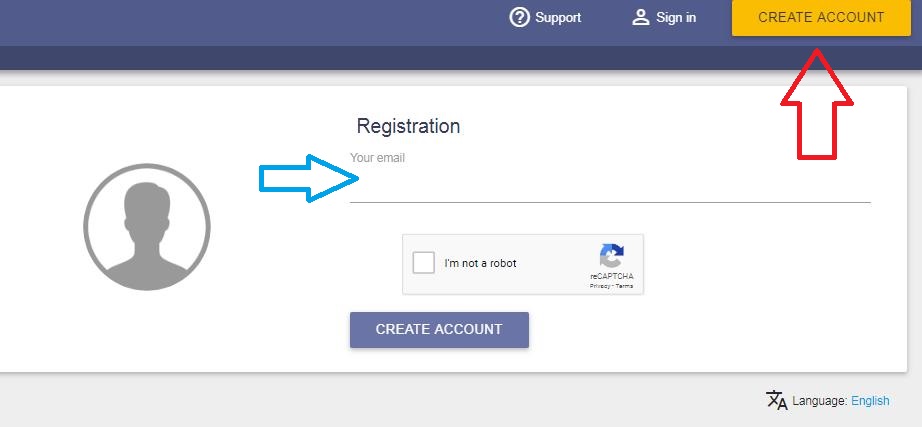The width and height of the screenshot is (922, 427).
Task: Click the Support question mark icon
Action: pos(519,17)
